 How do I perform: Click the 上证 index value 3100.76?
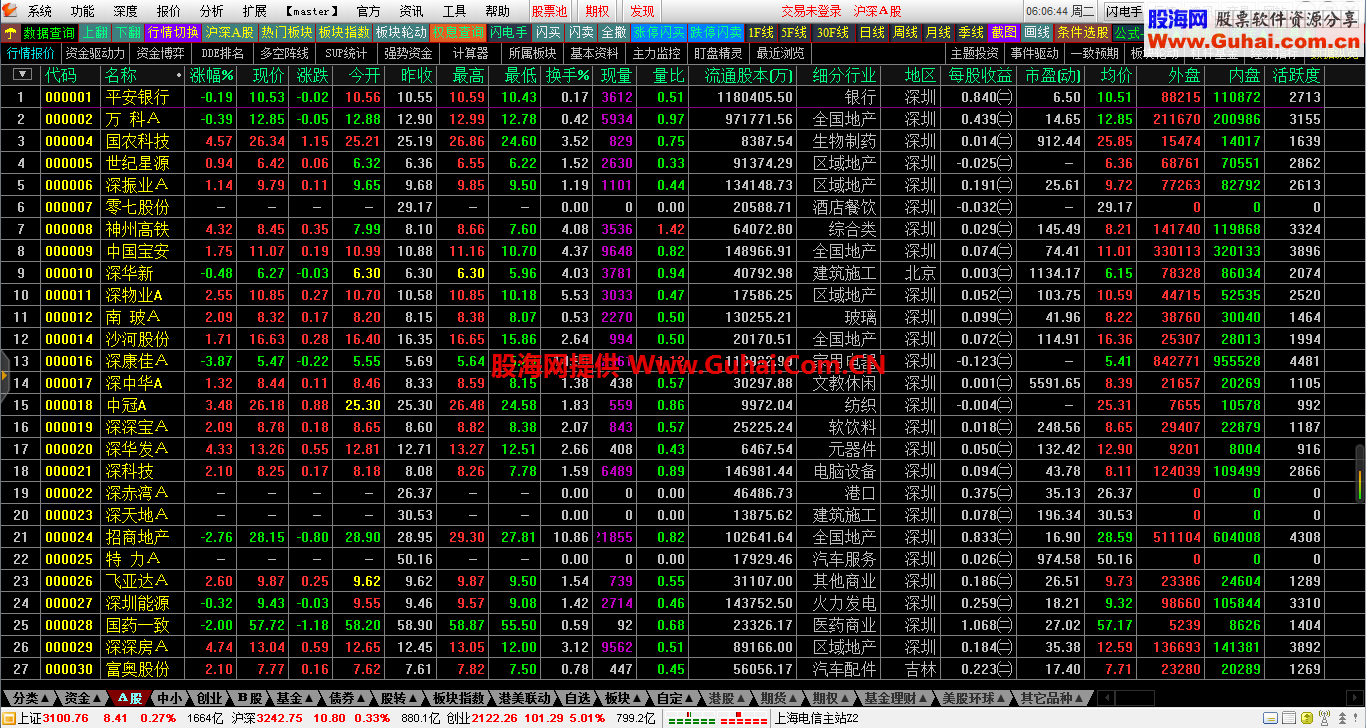point(67,718)
